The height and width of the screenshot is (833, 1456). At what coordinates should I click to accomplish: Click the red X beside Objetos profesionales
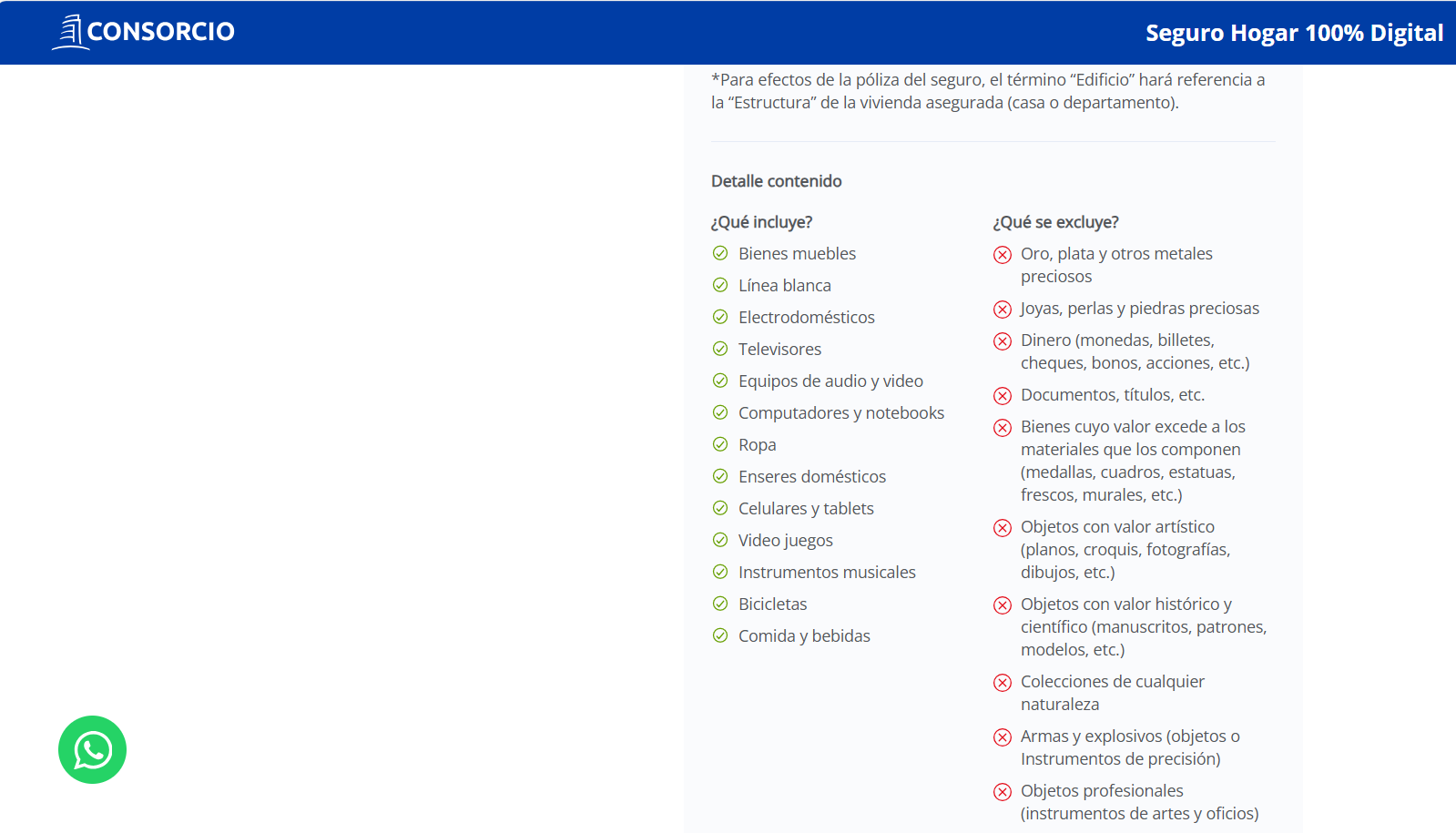coord(1003,792)
